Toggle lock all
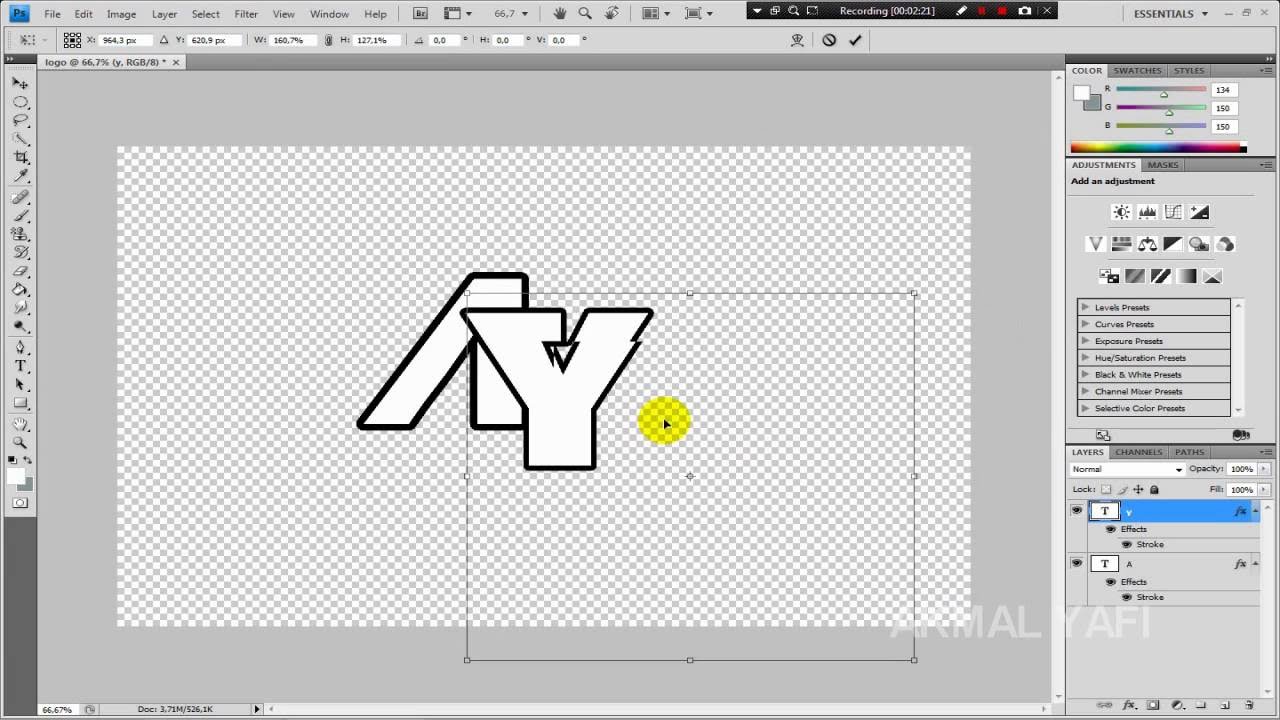Image resolution: width=1280 pixels, height=720 pixels. pos(1154,490)
